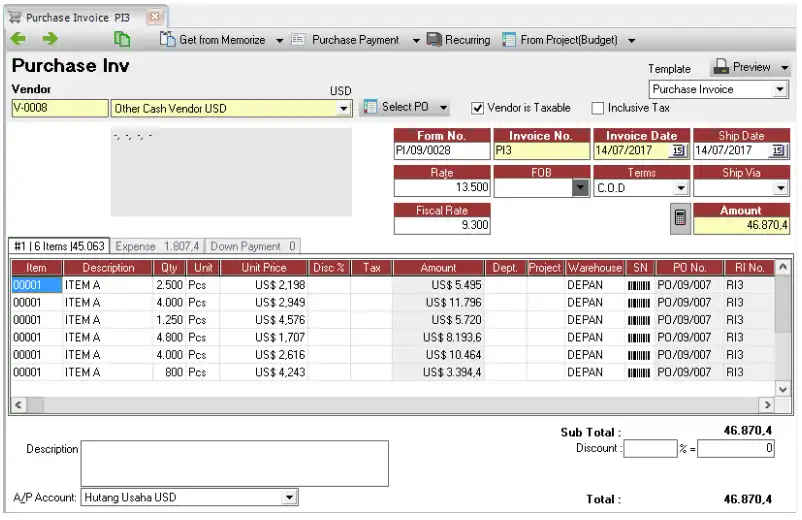Click unit price US$ 2,949 cell
The image size is (802, 520).
click(263, 303)
